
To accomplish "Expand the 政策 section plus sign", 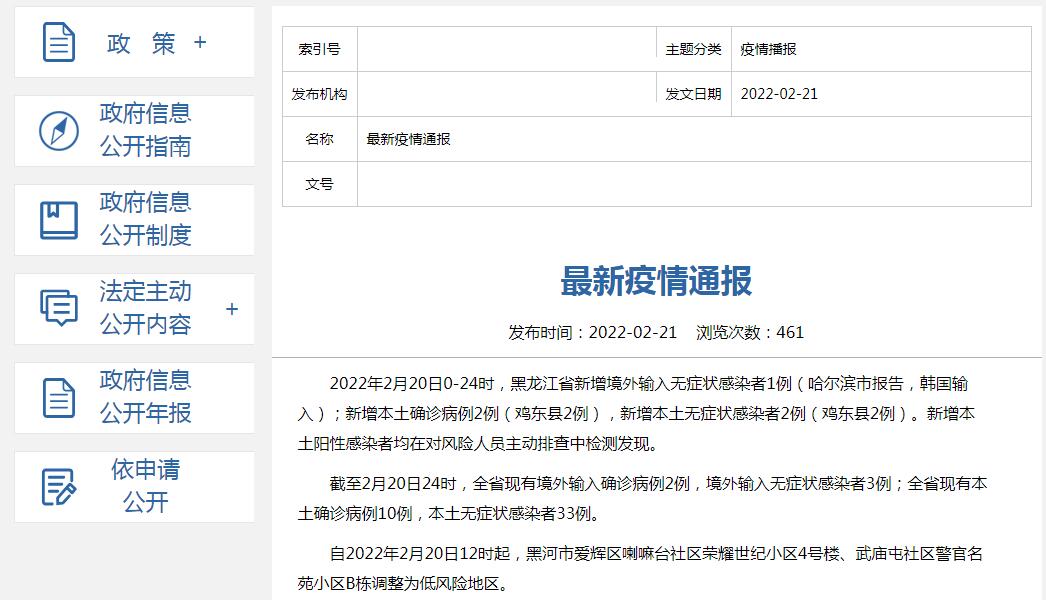I will point(200,42).
